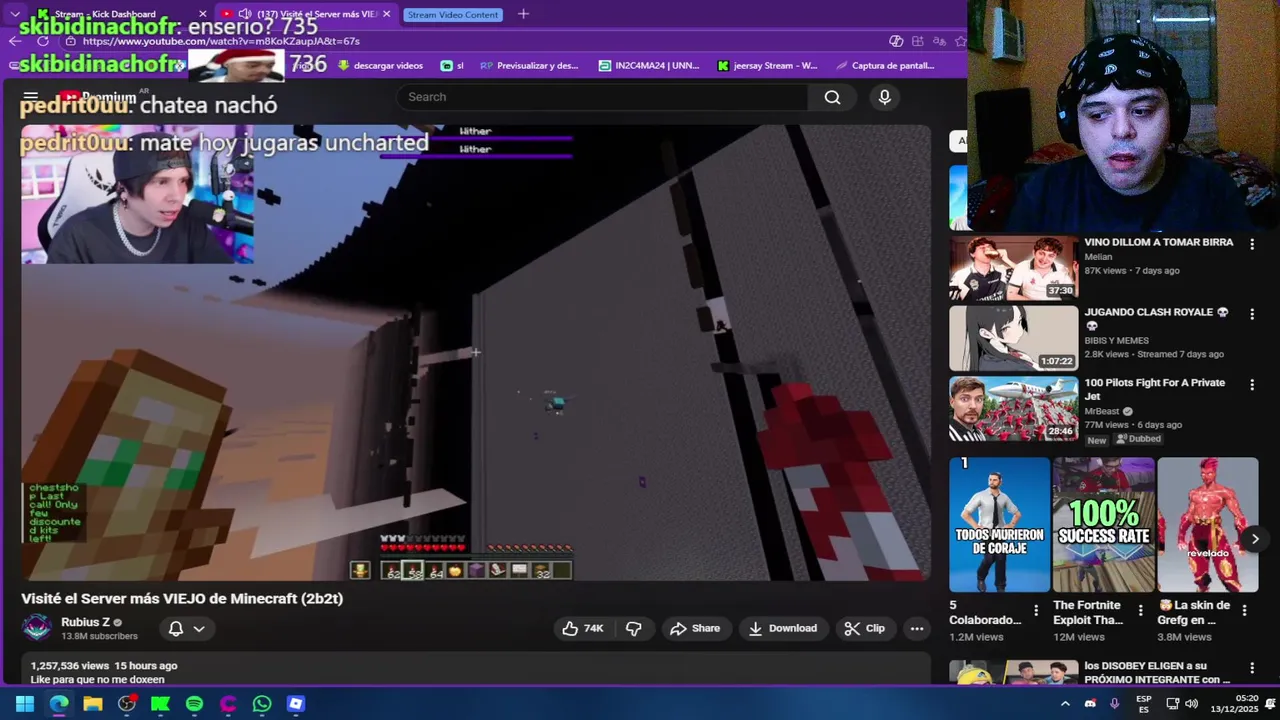Open '100 Pilots Fight For A Private Jet' thumbnail
This screenshot has height=720, width=1280.
click(x=1014, y=408)
